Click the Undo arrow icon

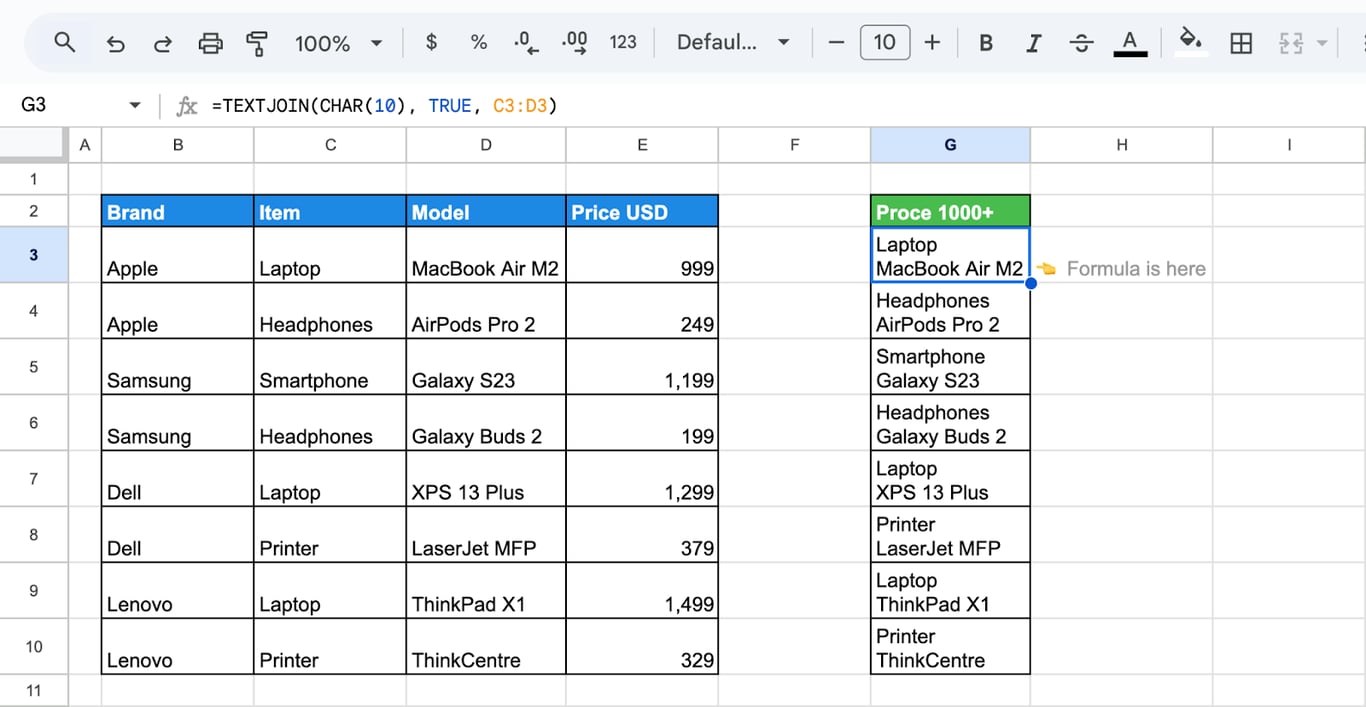[x=115, y=43]
